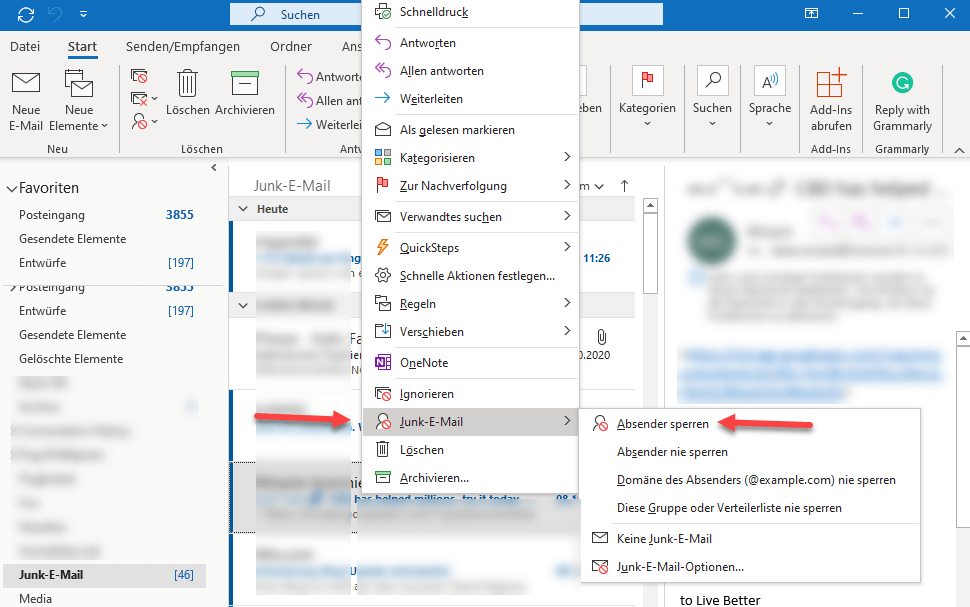Click the message list scrollbar up arrow
Screen dimensions: 970x607
(650, 207)
